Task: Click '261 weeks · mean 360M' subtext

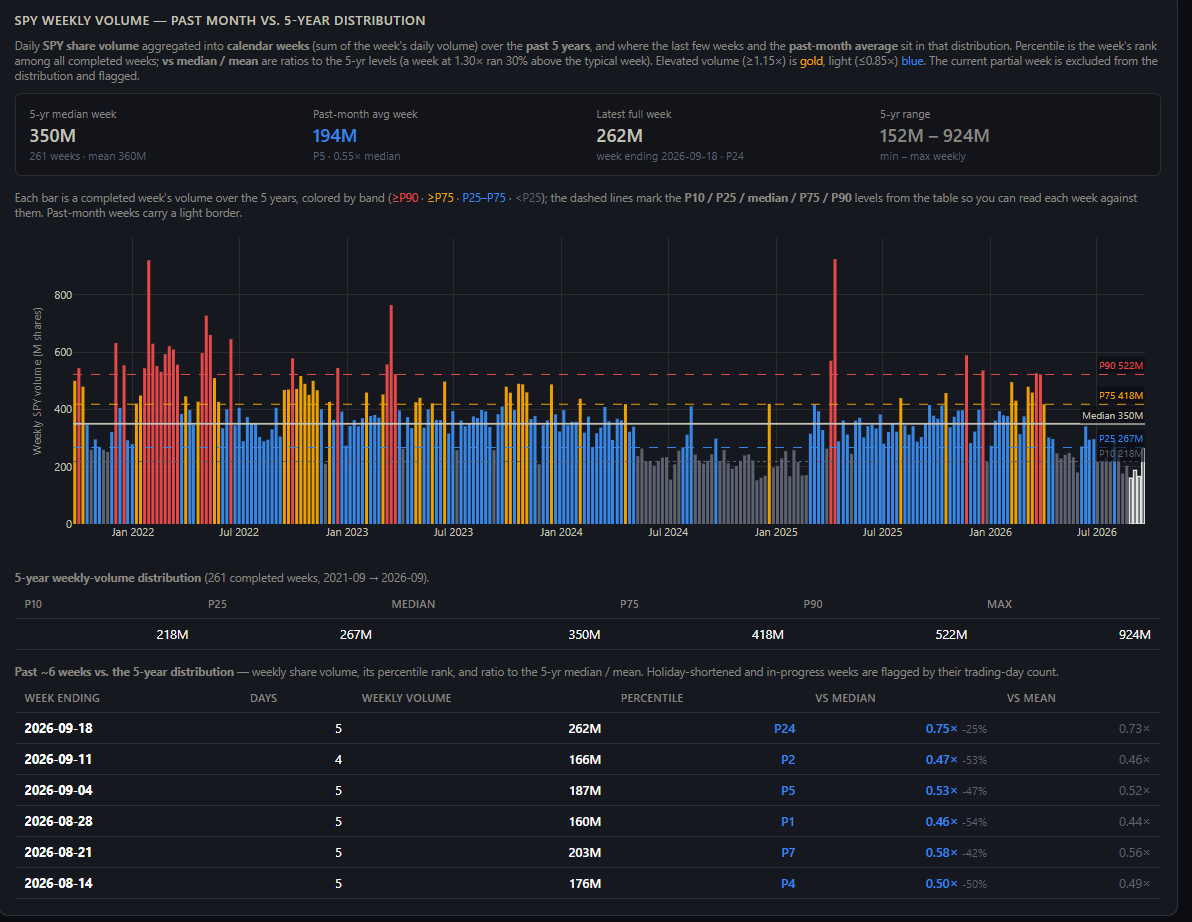Action: tap(87, 156)
